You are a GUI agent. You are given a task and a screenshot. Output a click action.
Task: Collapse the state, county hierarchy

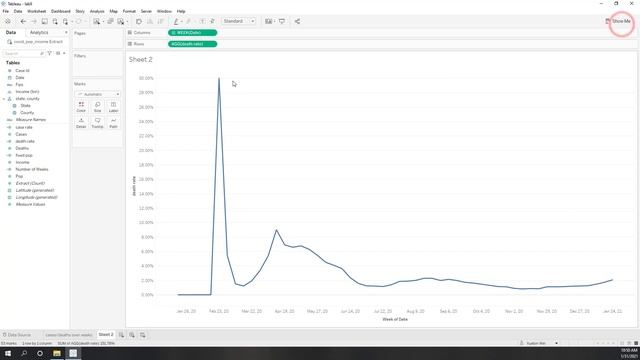[4, 99]
